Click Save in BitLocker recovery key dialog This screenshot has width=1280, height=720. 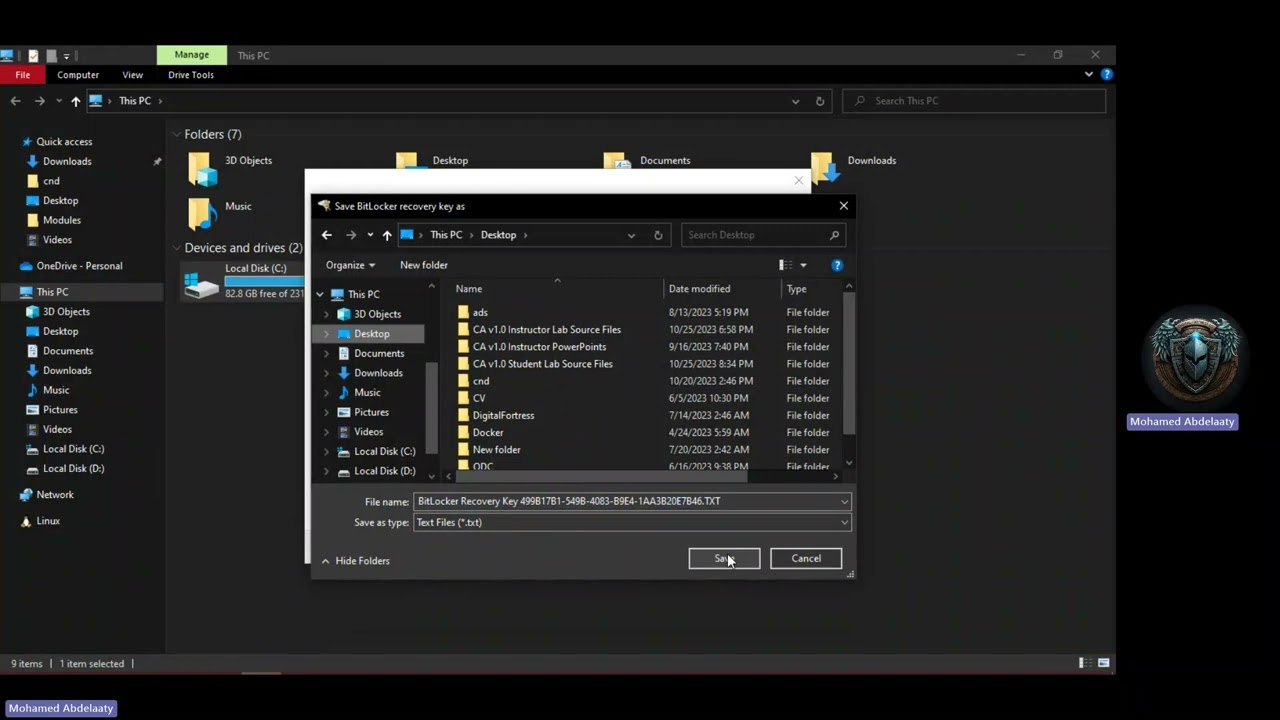724,558
